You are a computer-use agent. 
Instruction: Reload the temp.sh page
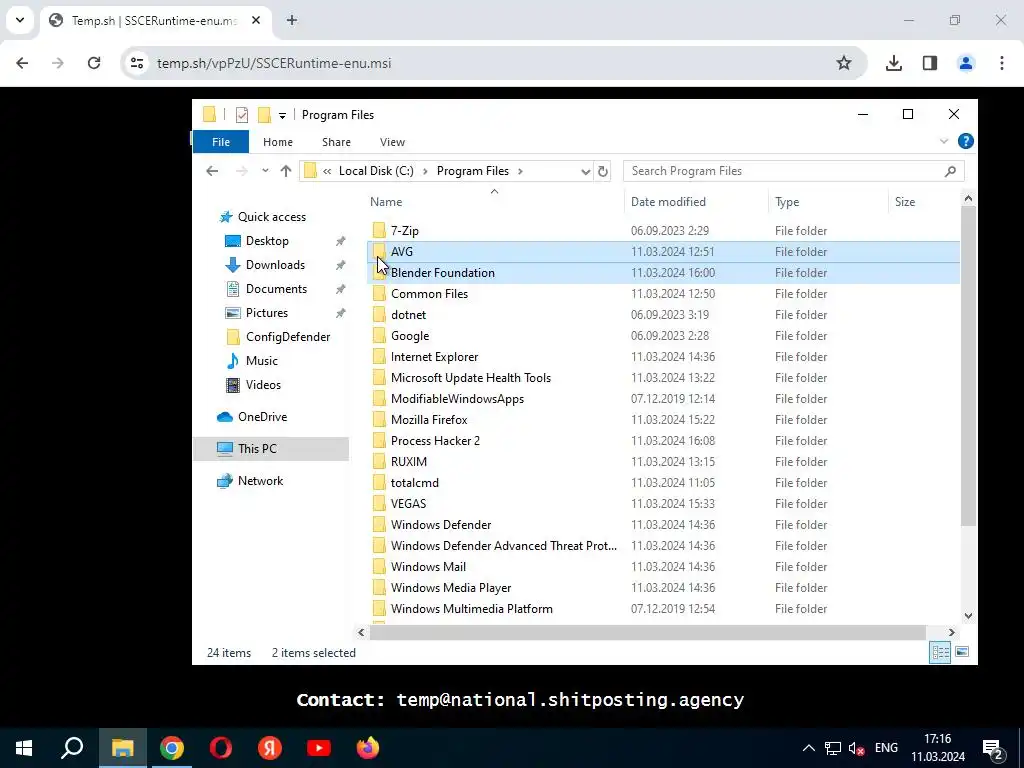click(94, 63)
